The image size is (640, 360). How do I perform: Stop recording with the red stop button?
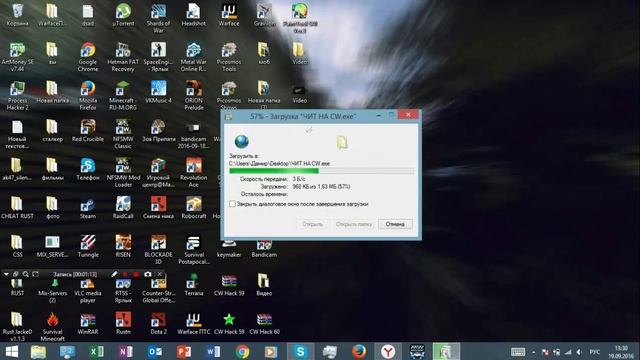pyautogui.click(x=136, y=274)
